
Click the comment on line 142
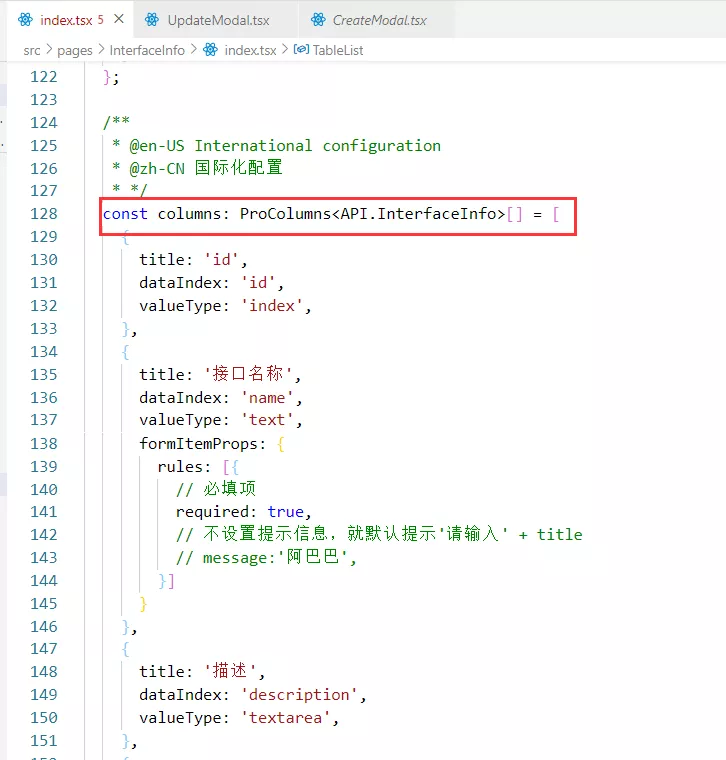[379, 534]
